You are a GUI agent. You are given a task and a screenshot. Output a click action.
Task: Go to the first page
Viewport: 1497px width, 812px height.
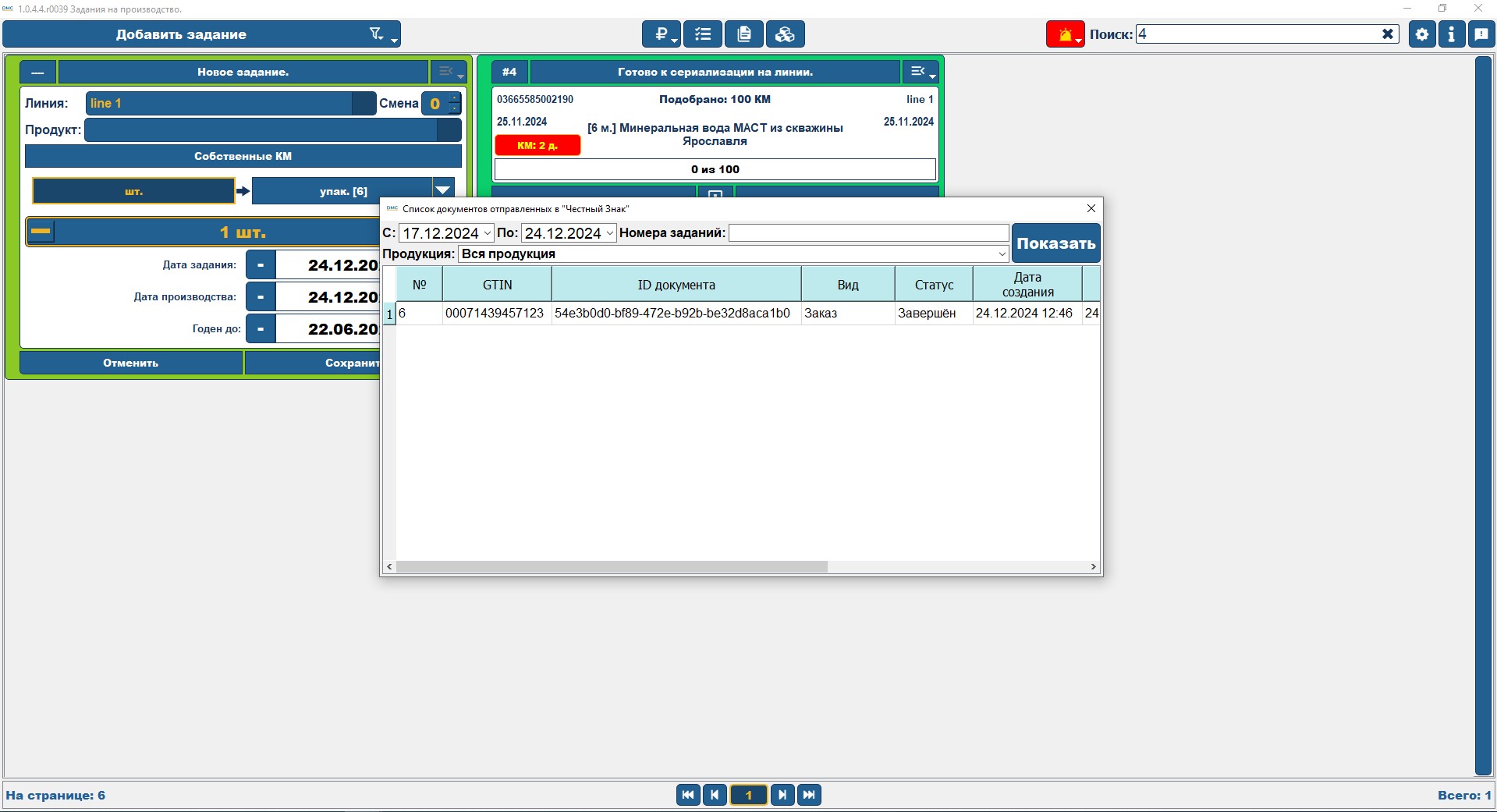click(688, 795)
